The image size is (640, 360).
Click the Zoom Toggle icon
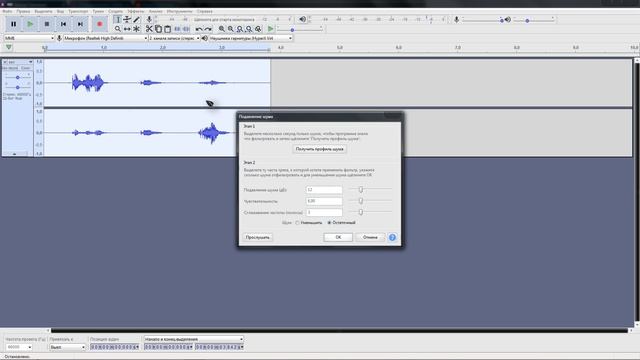click(258, 29)
